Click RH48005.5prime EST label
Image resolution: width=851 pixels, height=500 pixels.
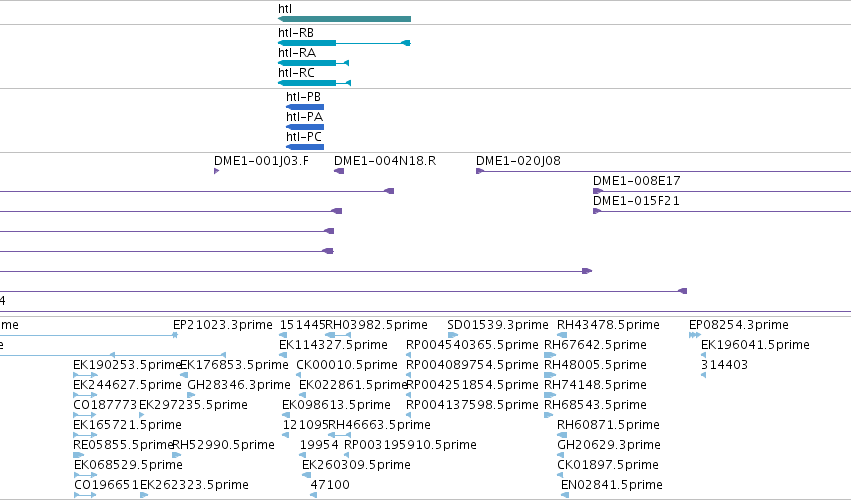tap(595, 365)
